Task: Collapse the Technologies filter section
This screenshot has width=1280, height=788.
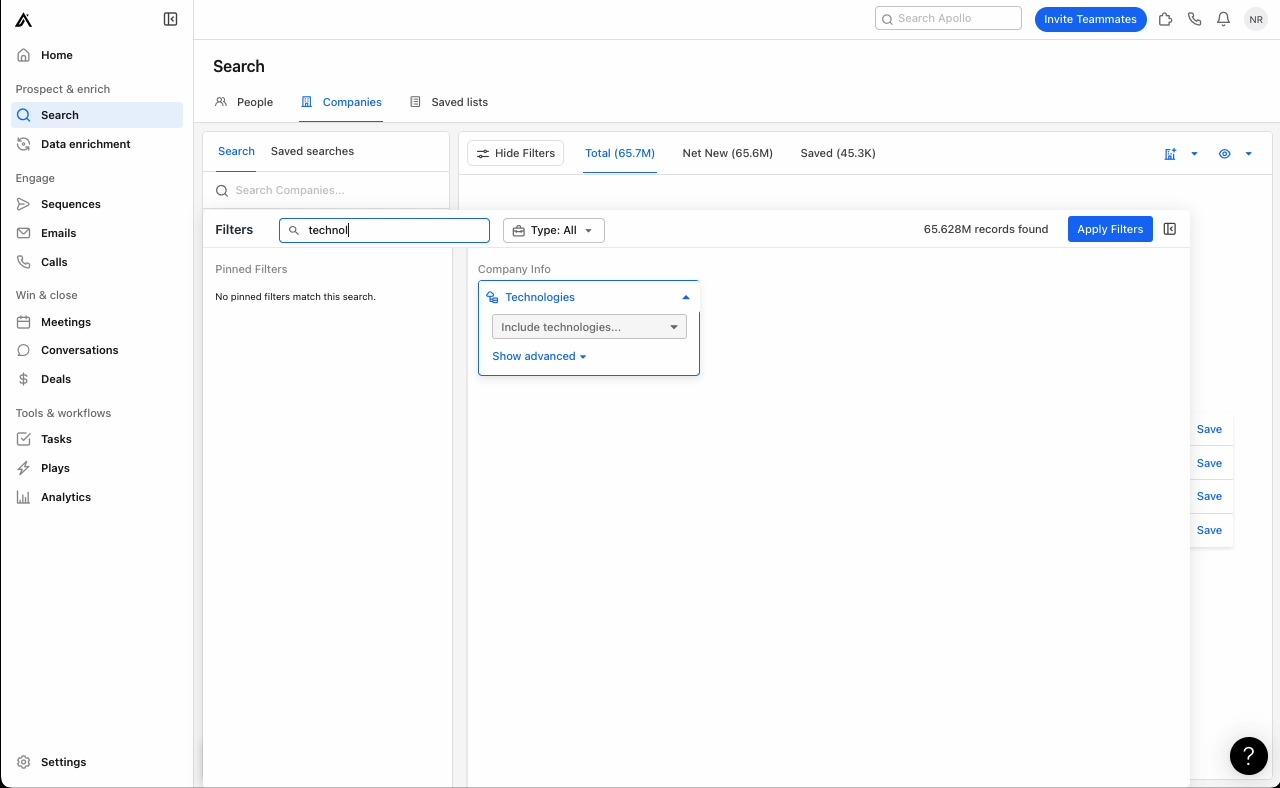Action: tap(686, 297)
